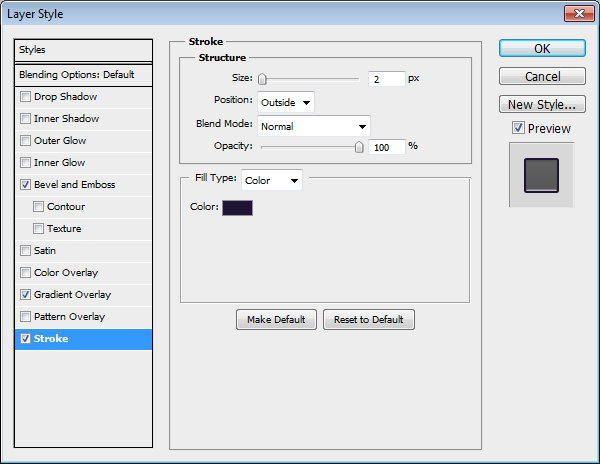This screenshot has height=464, width=600.
Task: Select the Inner Glow label
Action: click(x=59, y=163)
